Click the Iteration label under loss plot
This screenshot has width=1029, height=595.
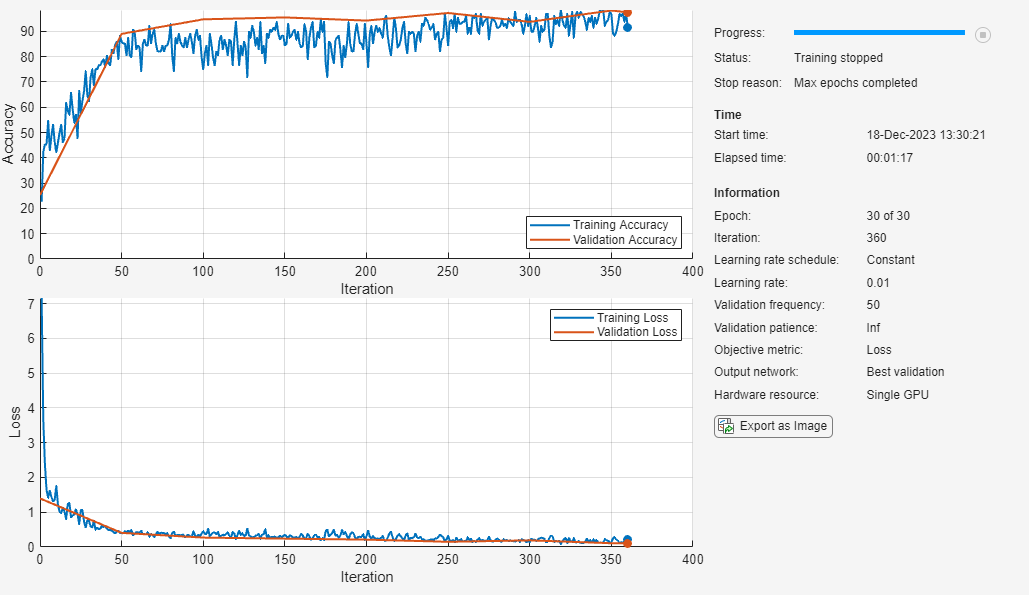pos(366,577)
